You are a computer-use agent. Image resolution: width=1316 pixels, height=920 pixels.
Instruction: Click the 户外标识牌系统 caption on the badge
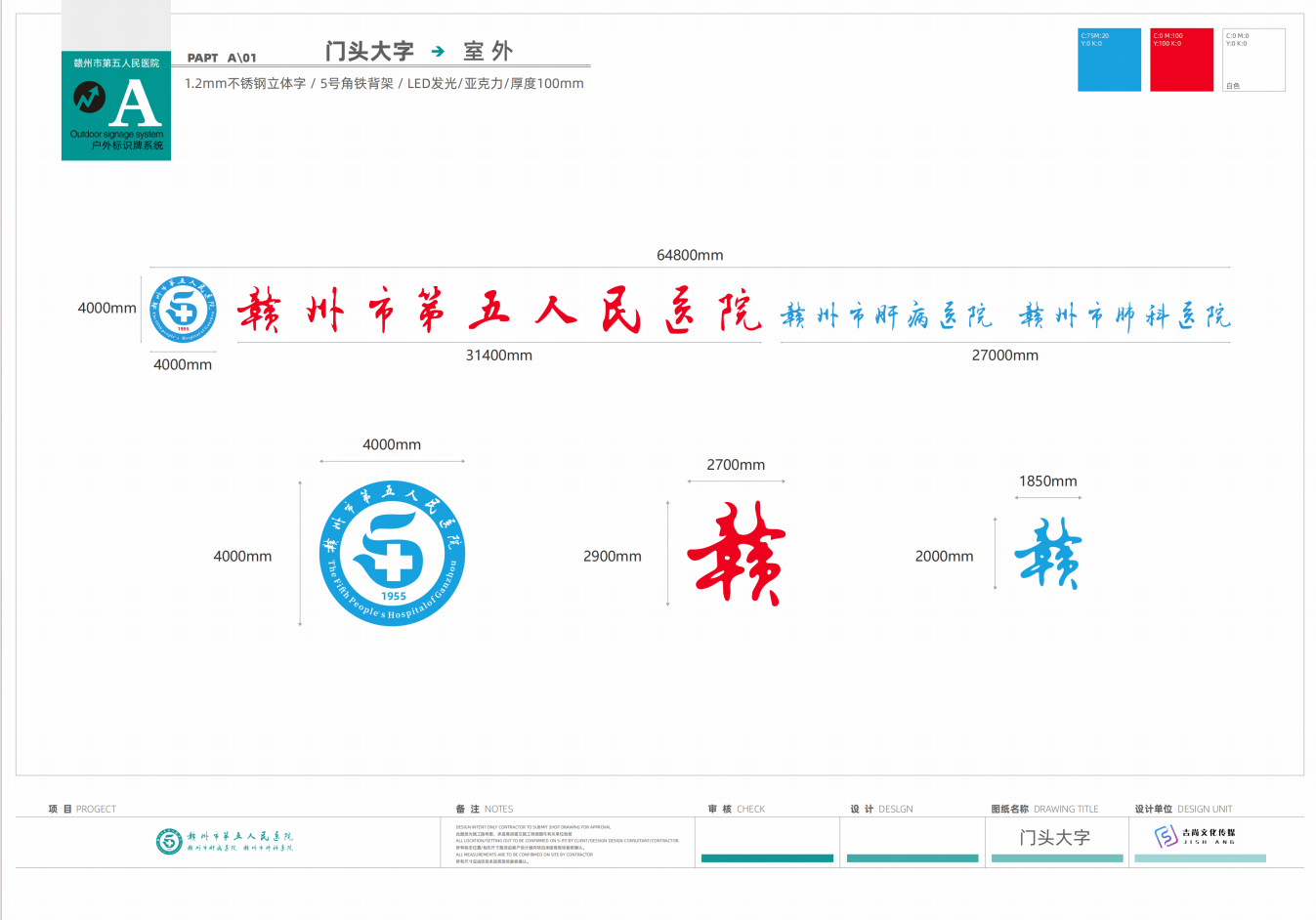(127, 146)
